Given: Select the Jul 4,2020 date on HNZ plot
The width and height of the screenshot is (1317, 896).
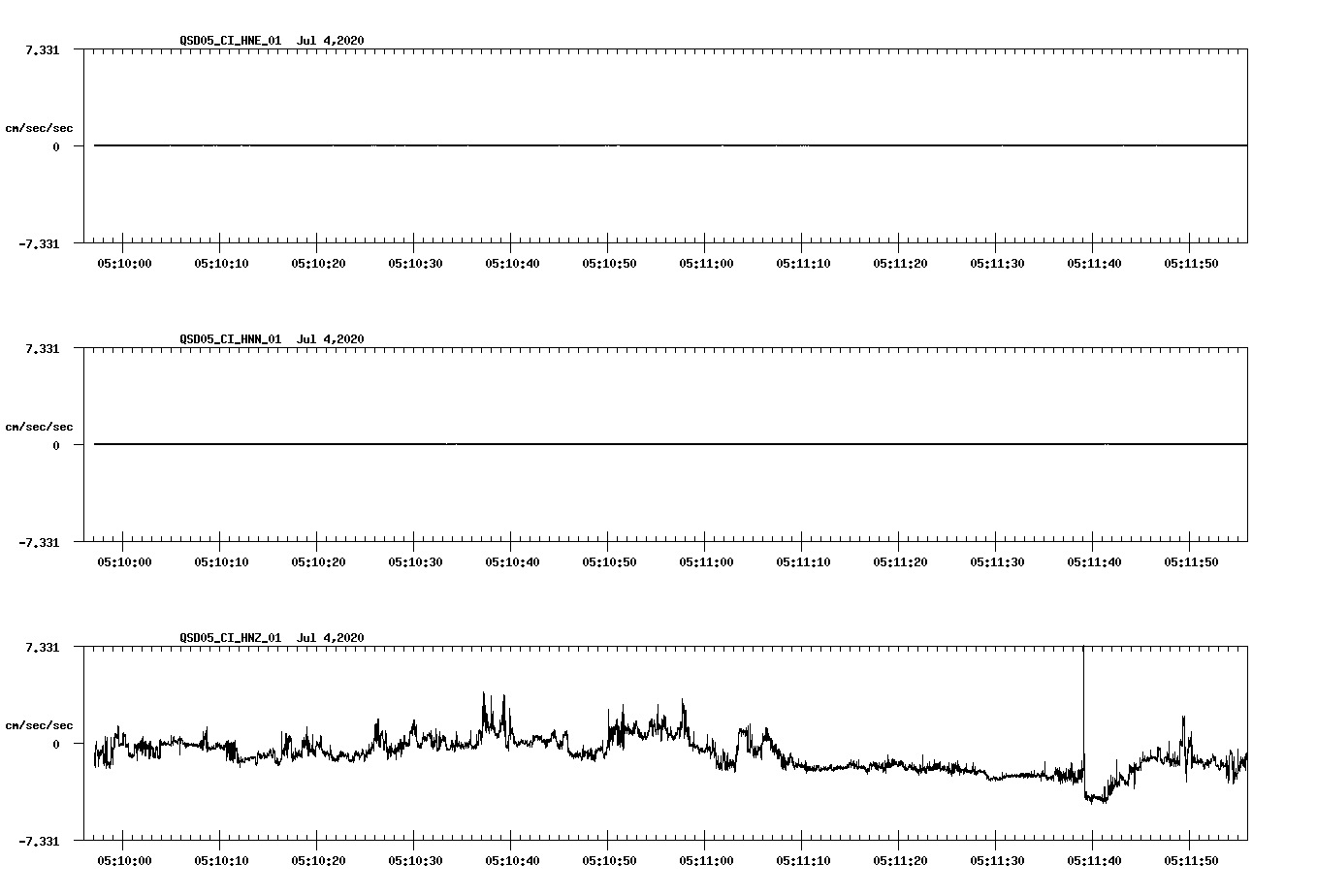Looking at the screenshot, I should pyautogui.click(x=331, y=638).
